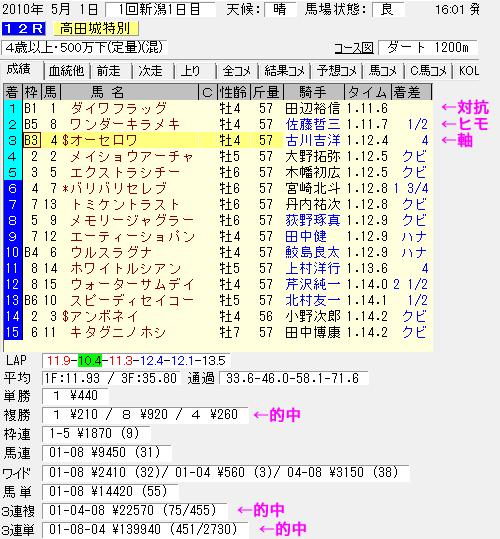Select horse name メモリージャグラー
This screenshot has height=539, width=500.
pos(132,220)
